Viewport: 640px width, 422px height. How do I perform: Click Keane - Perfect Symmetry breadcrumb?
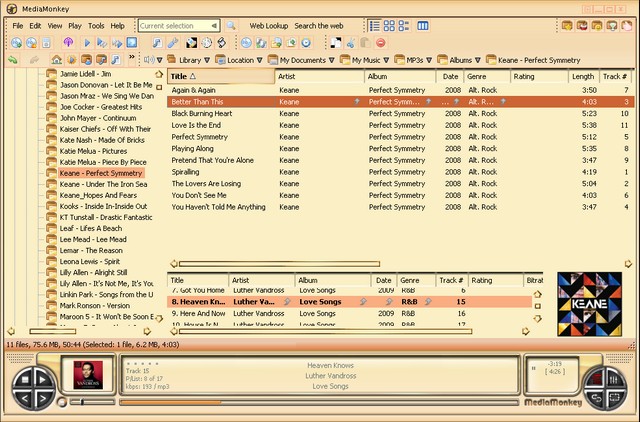(533, 60)
